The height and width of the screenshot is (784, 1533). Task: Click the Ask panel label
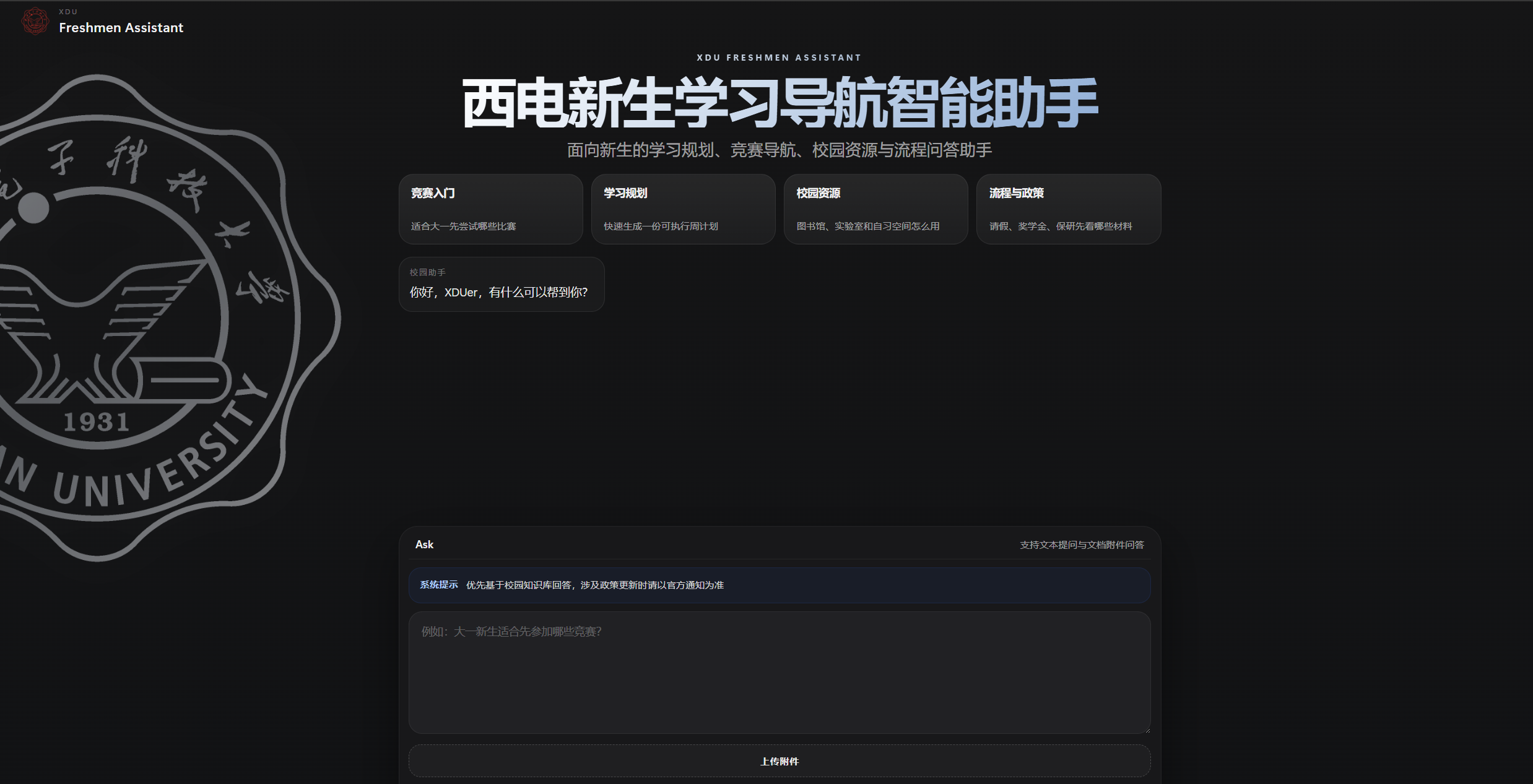coord(424,545)
